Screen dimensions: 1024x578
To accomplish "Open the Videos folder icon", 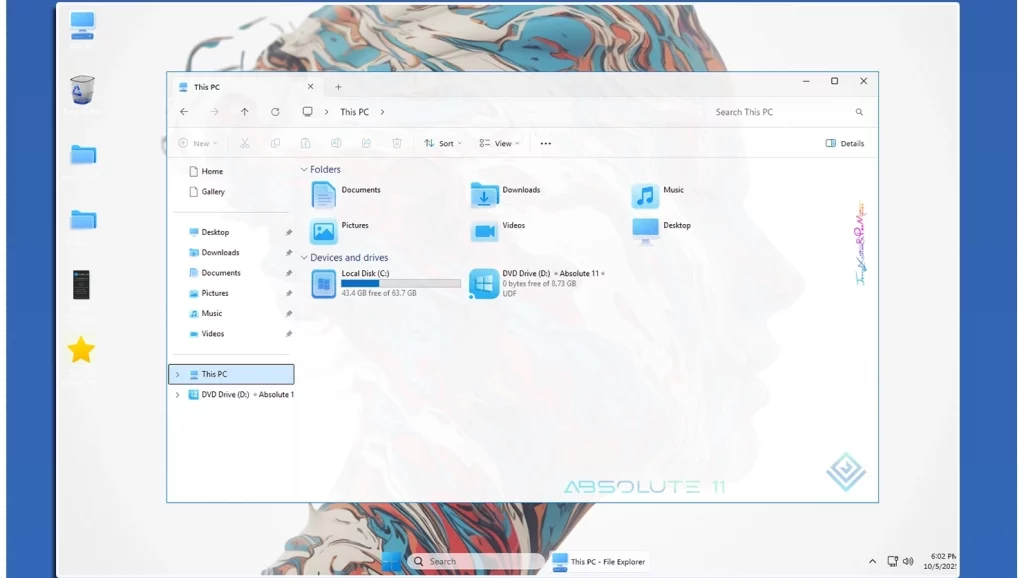I will [485, 231].
